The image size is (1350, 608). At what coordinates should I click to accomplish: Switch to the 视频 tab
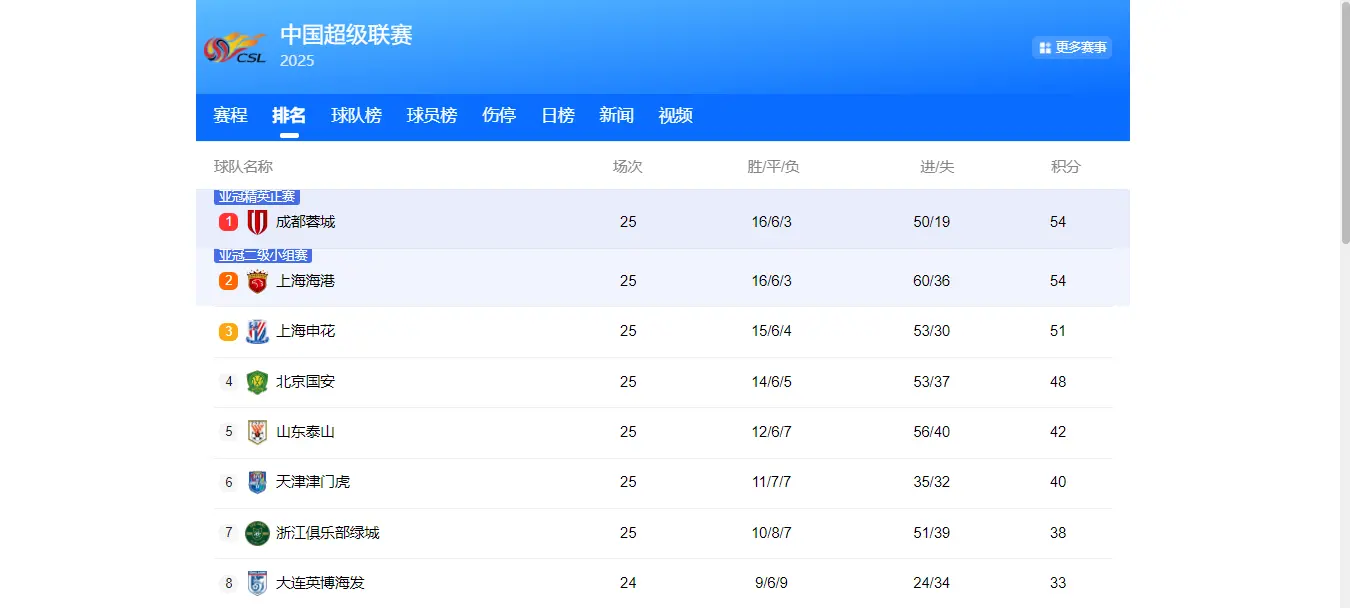(675, 116)
